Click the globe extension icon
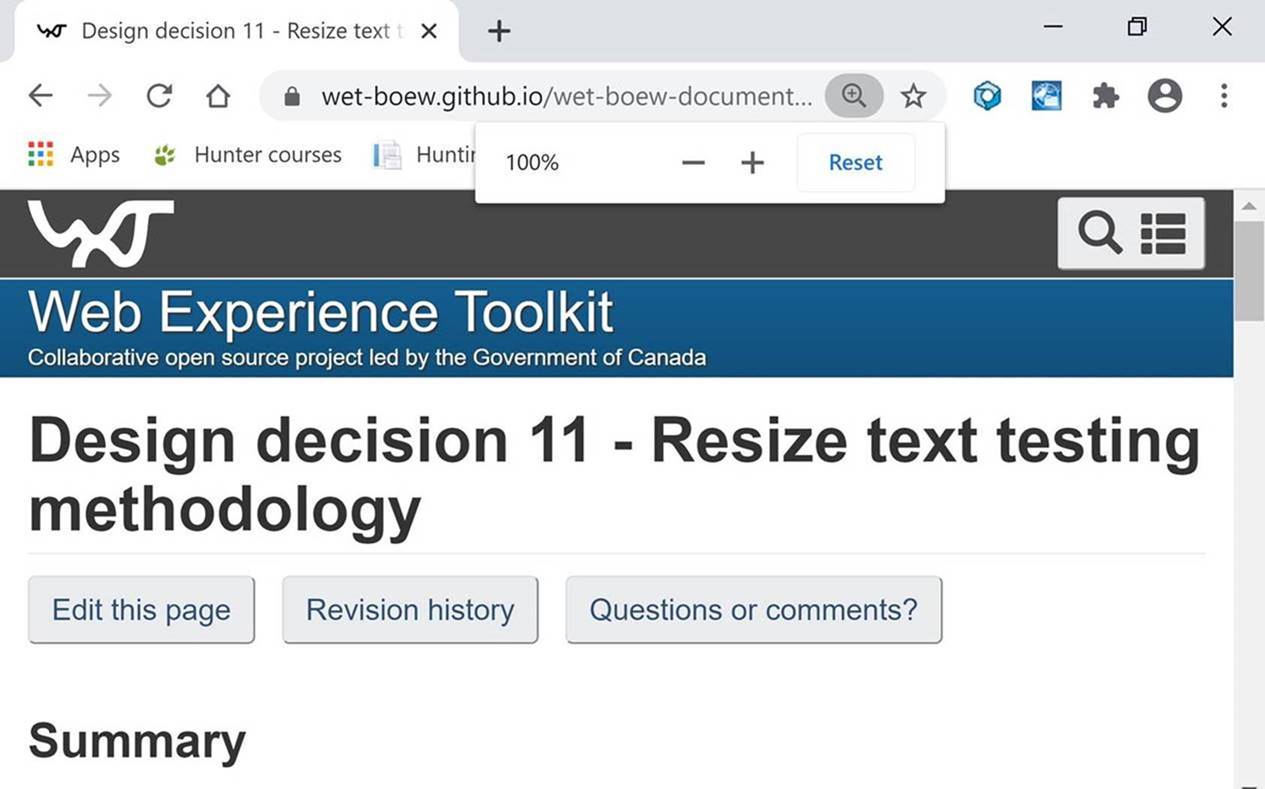This screenshot has width=1265, height=789. click(x=1046, y=96)
